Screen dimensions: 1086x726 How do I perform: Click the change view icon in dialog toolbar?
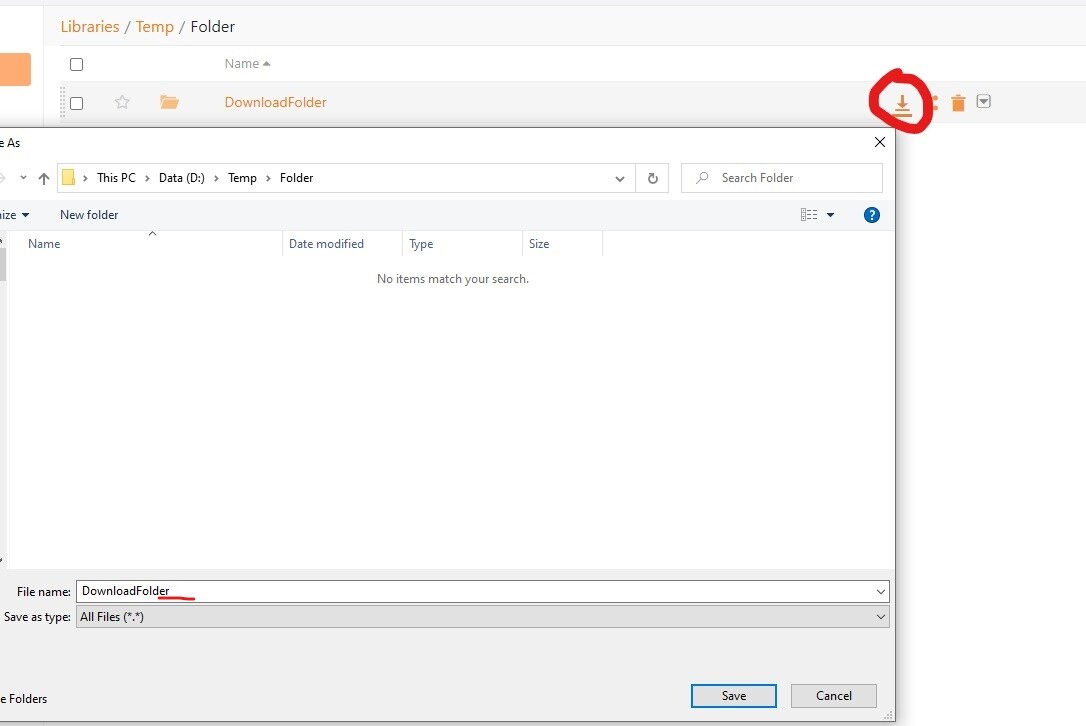point(809,215)
